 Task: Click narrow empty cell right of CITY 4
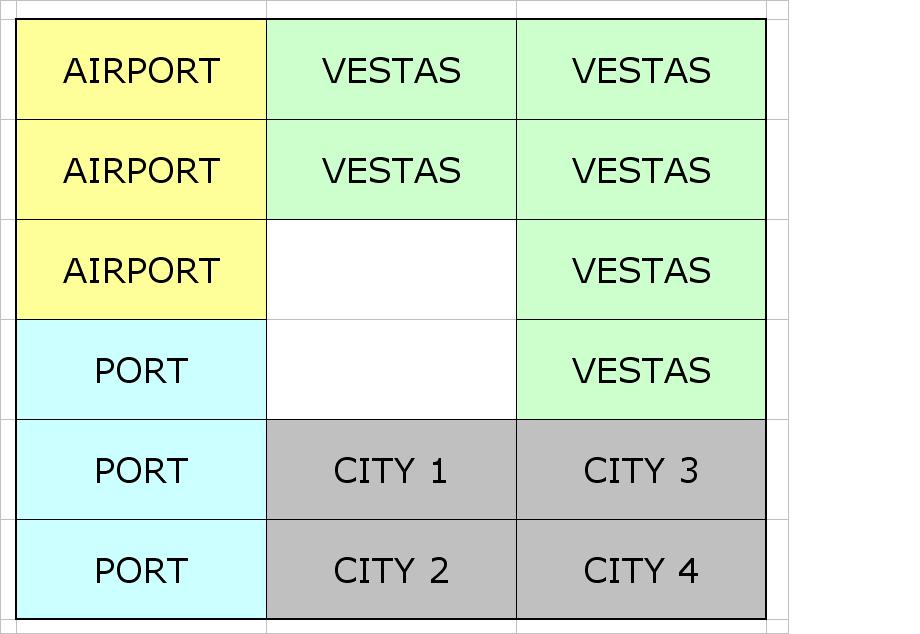click(x=777, y=570)
